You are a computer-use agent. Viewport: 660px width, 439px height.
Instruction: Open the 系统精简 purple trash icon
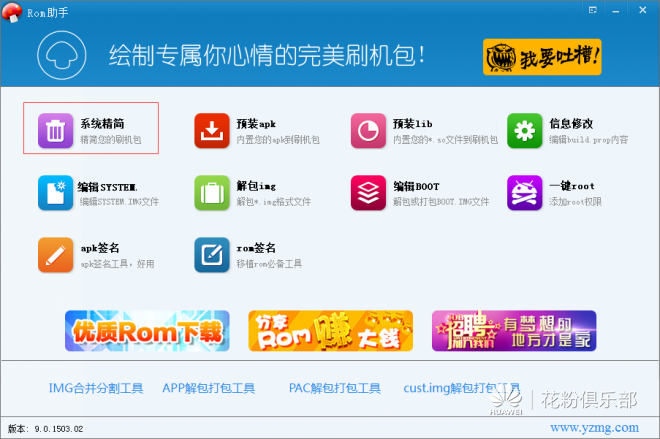(56, 130)
